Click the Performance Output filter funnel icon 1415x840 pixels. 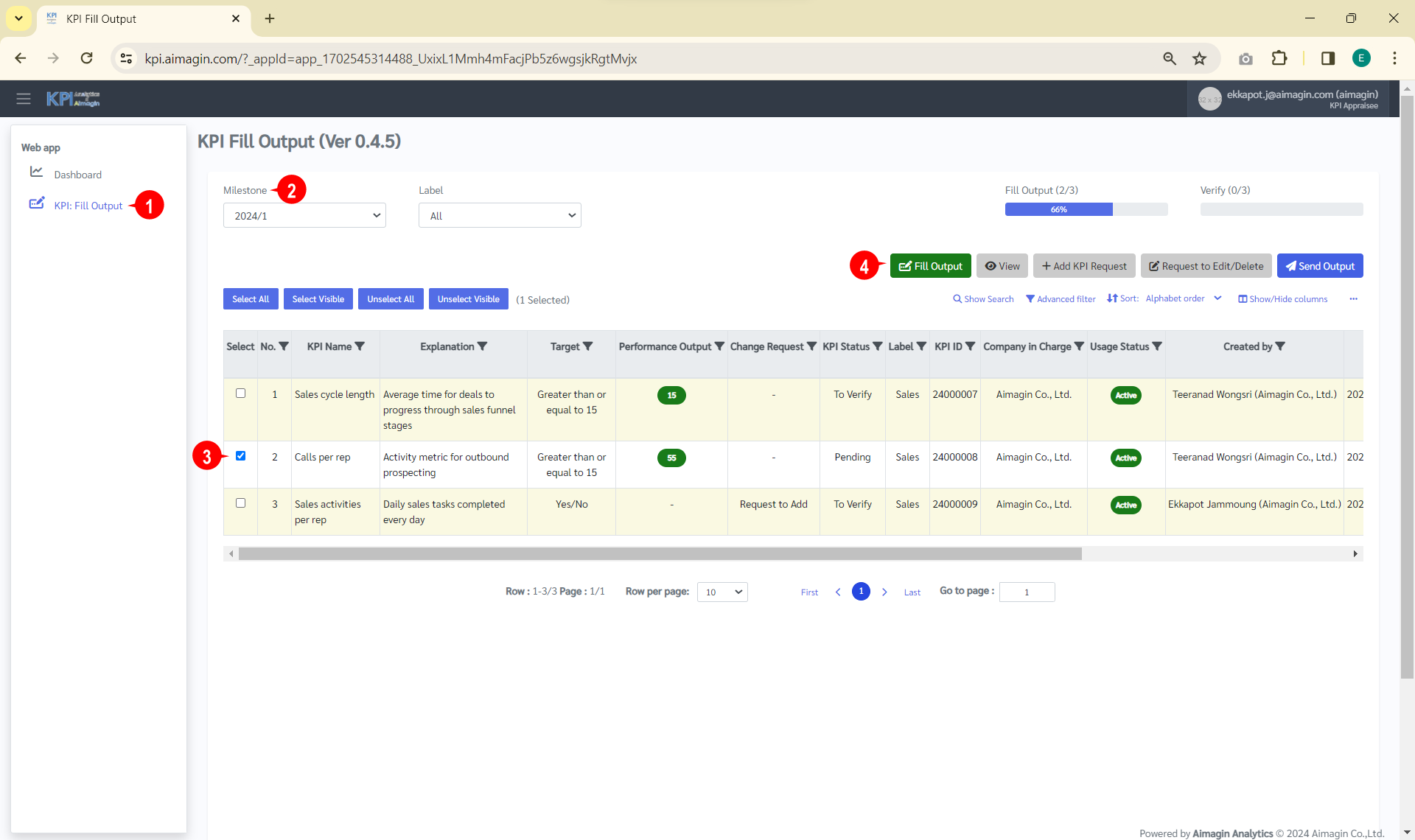pyautogui.click(x=719, y=346)
